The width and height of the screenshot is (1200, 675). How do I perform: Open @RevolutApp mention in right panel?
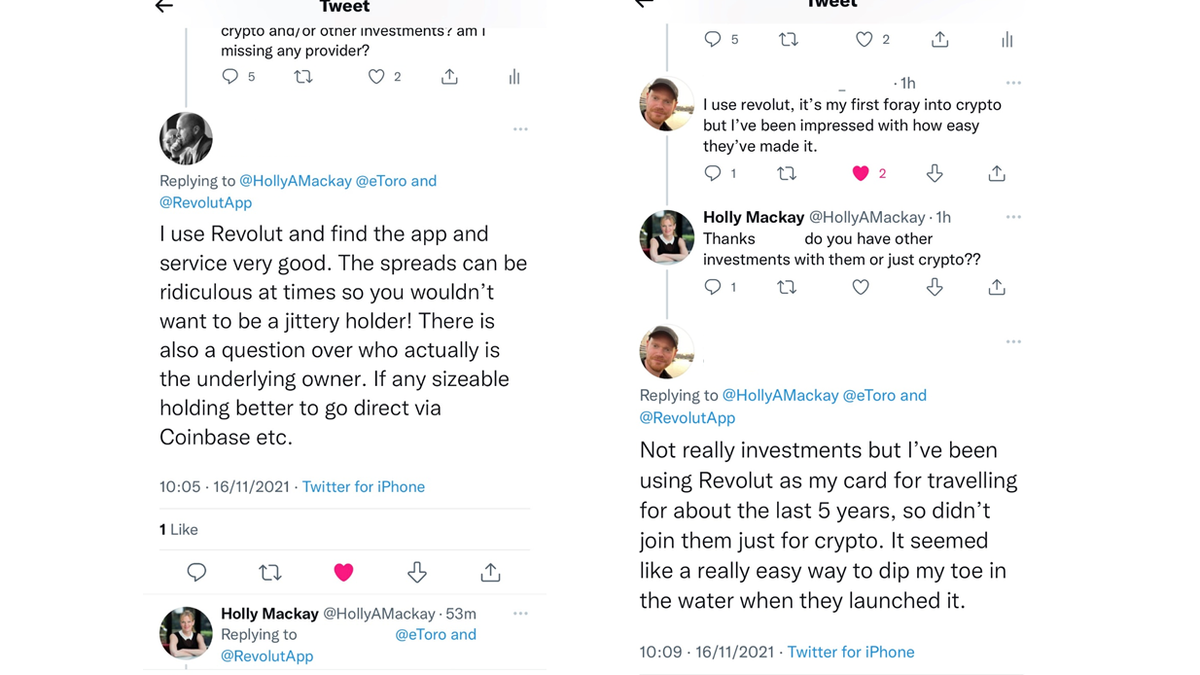tap(687, 418)
